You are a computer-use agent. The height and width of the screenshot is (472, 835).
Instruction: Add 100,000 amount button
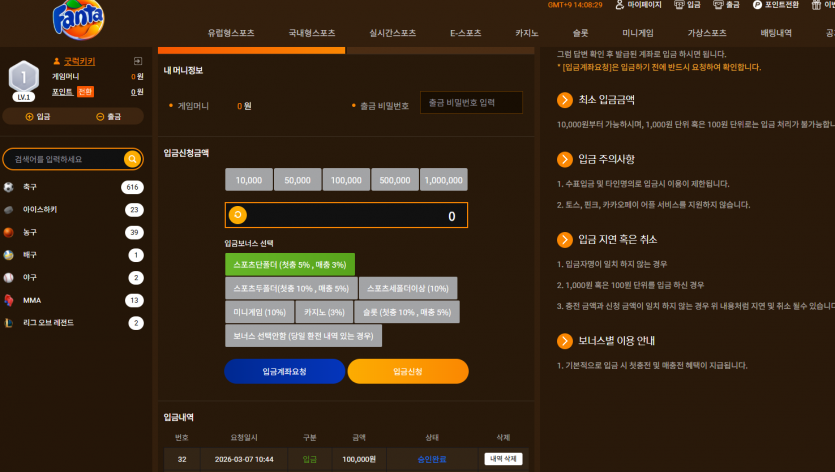tap(346, 180)
